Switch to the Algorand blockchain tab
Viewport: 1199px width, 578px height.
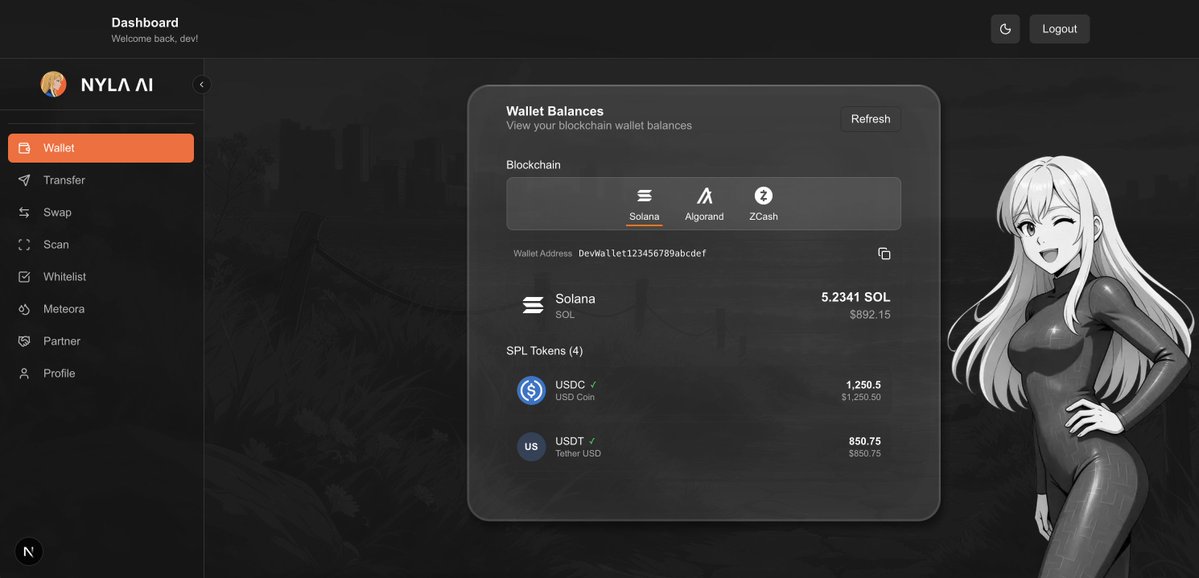coord(704,205)
